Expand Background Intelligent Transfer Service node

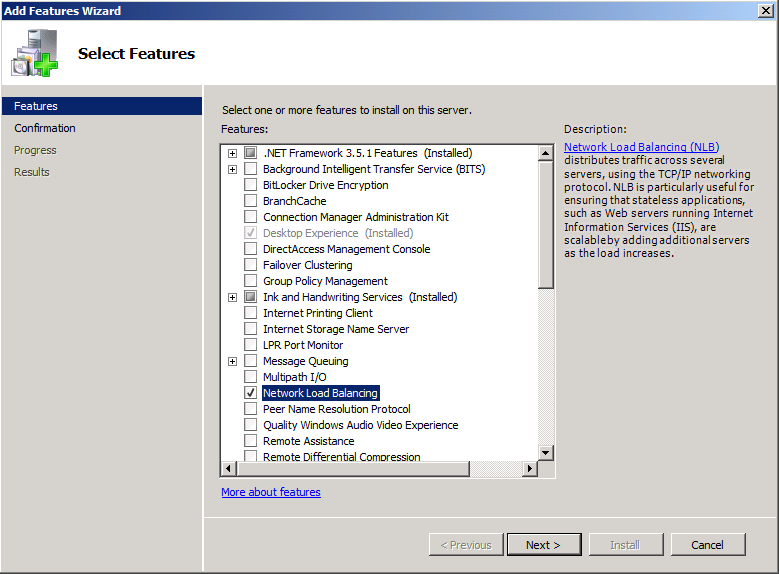232,169
